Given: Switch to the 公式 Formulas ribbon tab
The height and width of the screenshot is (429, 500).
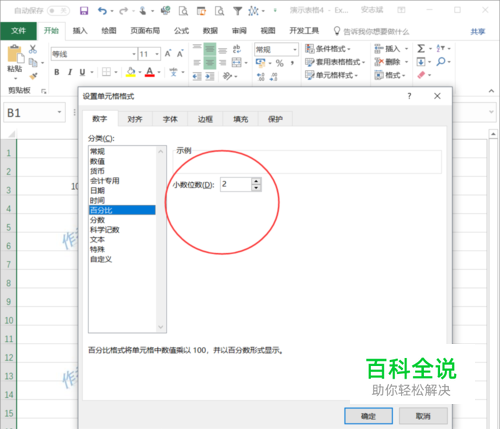Looking at the screenshot, I should pos(181,31).
